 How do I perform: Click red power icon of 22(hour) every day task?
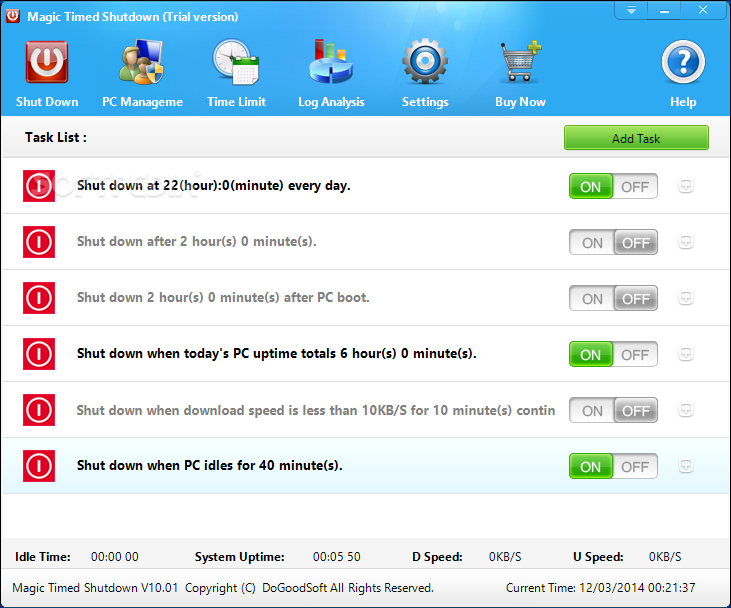[x=39, y=186]
